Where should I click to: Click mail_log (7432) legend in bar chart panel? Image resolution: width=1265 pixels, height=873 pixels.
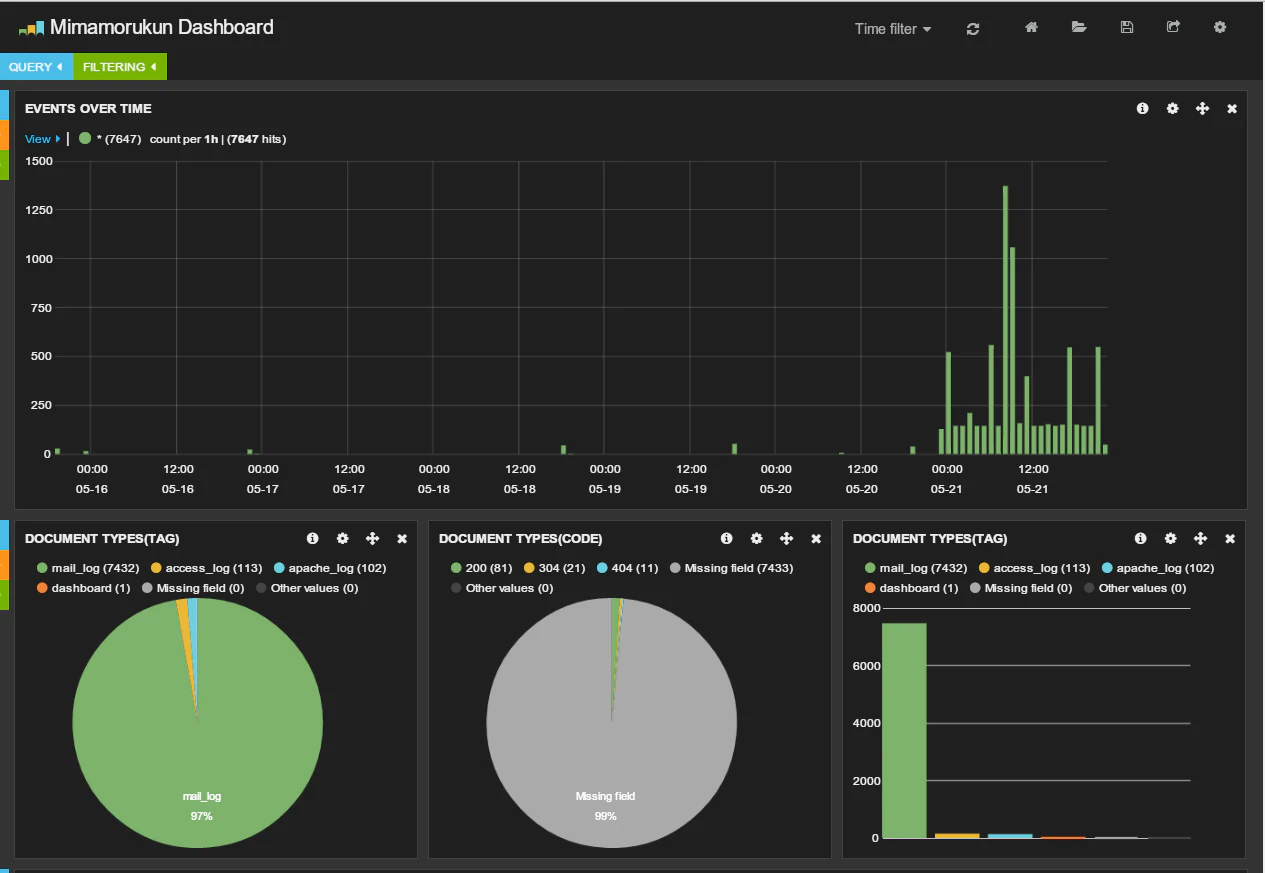[x=916, y=568]
